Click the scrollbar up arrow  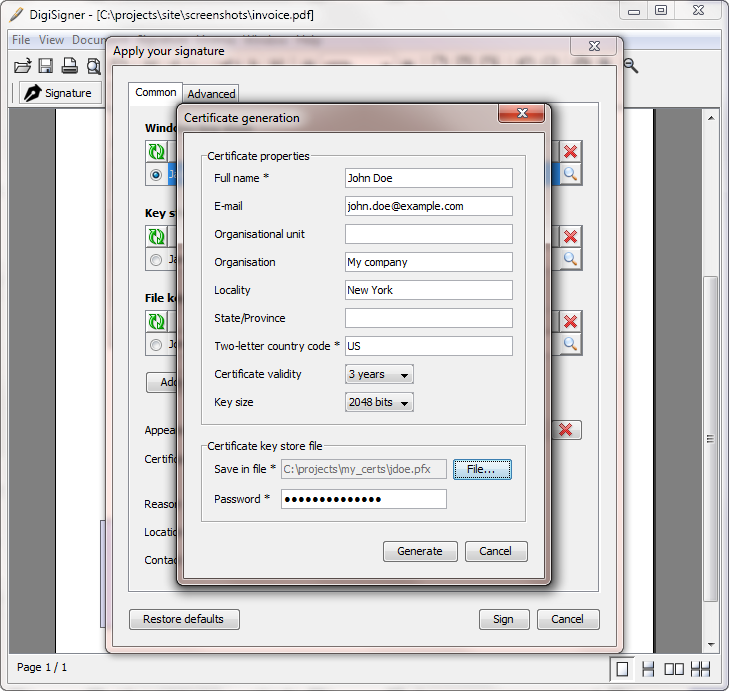point(711,118)
